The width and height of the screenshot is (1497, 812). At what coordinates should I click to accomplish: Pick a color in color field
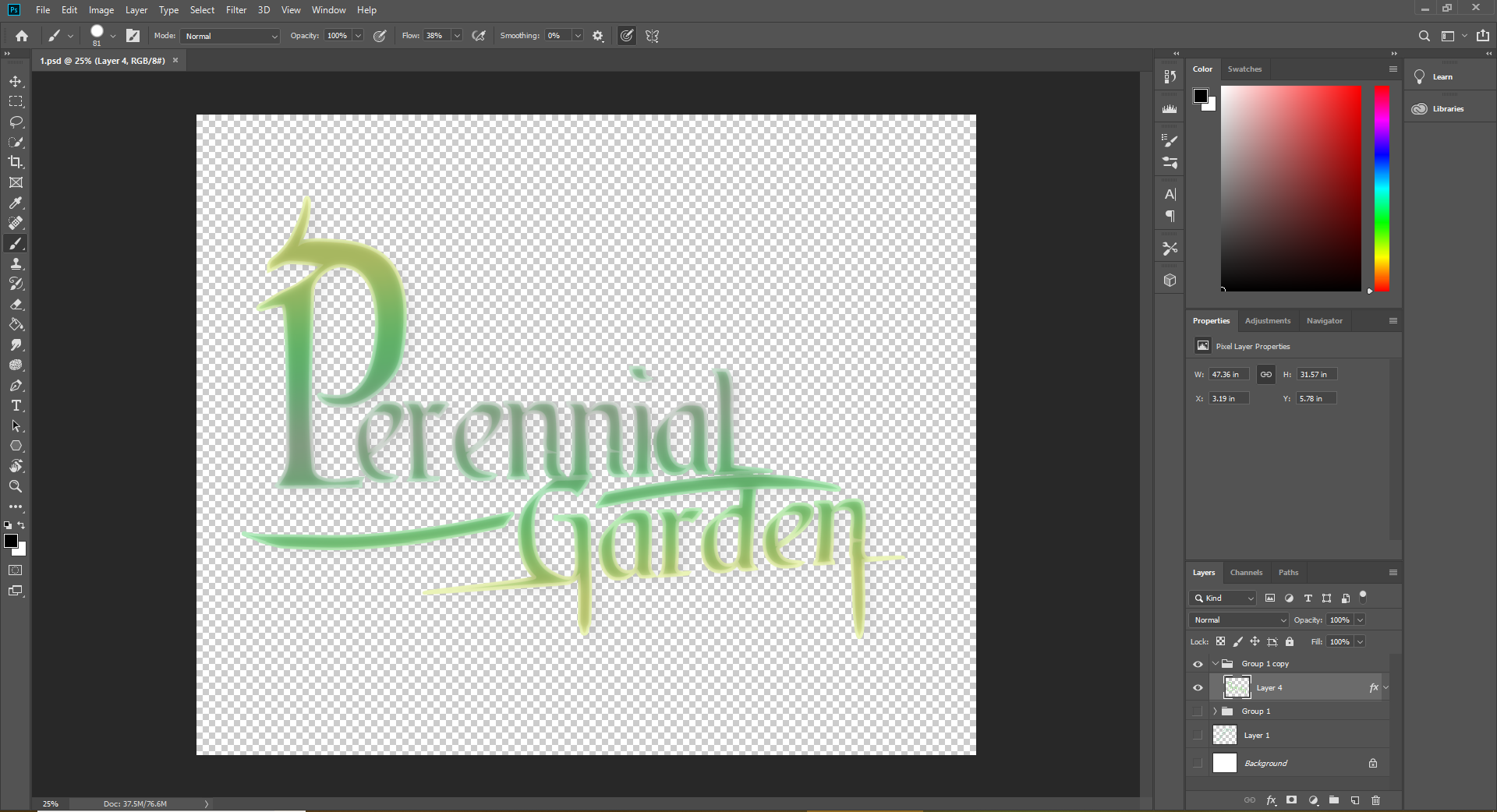[x=1291, y=188]
